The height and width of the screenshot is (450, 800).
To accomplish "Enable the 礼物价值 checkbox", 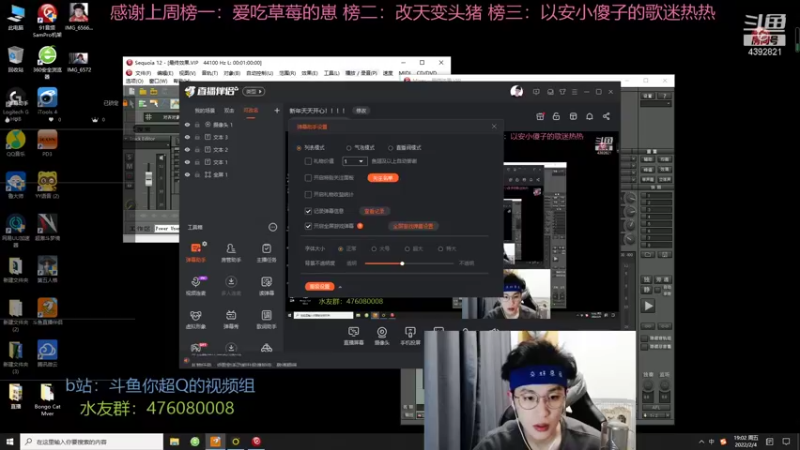I will tap(308, 161).
